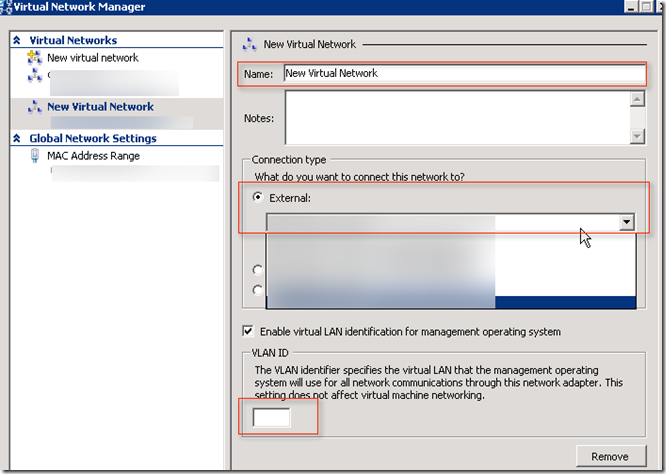The image size is (666, 474).
Task: Click the network icon in the right panel header
Action: pyautogui.click(x=250, y=45)
